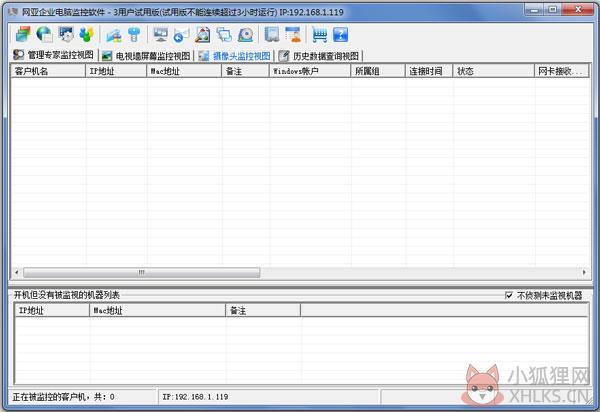Click the 所属组 column header
The image size is (600, 412).
pos(378,71)
